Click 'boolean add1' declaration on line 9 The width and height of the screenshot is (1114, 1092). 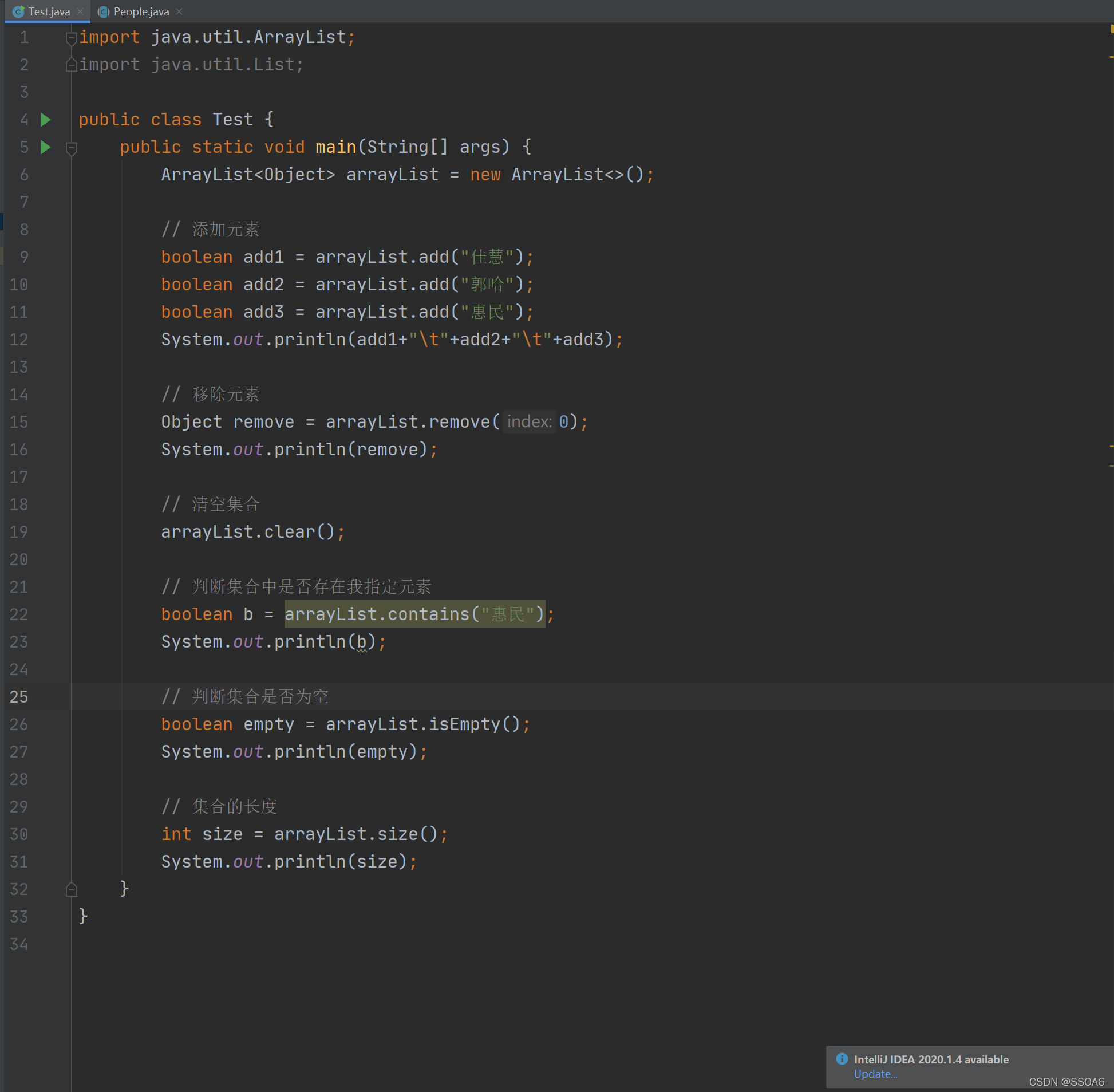pos(223,257)
